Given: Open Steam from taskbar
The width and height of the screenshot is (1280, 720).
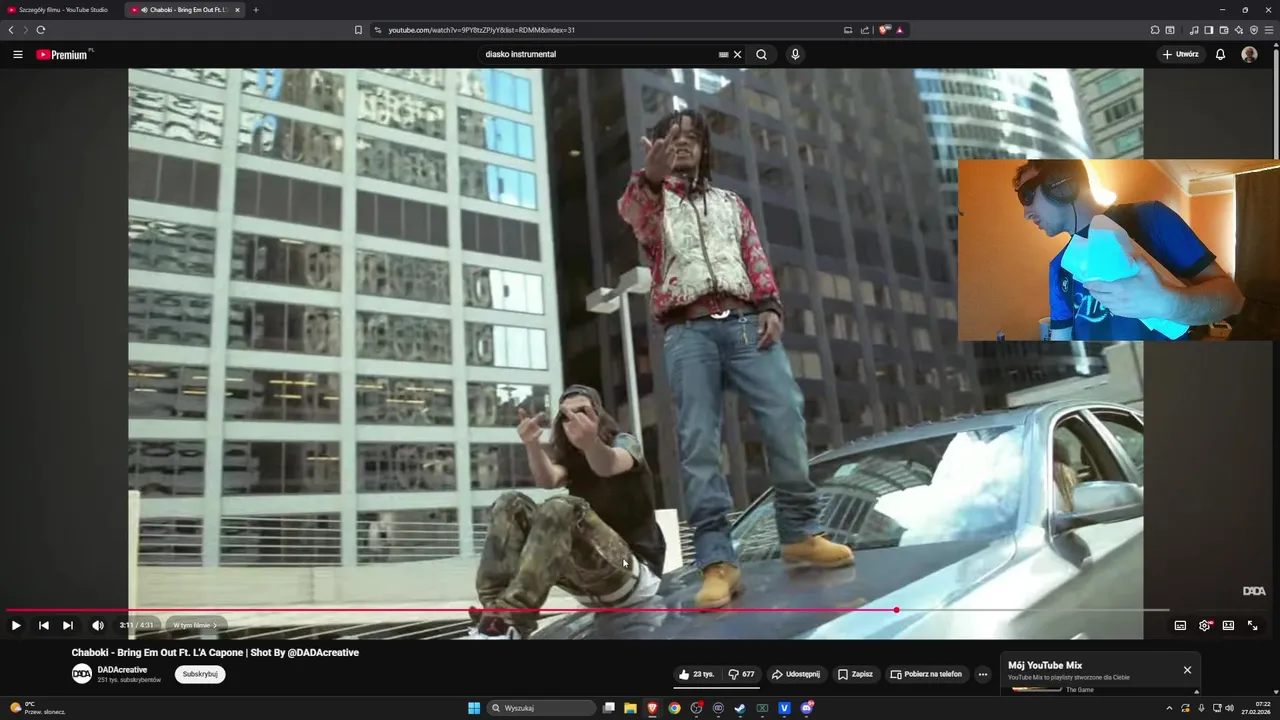Looking at the screenshot, I should click(740, 708).
